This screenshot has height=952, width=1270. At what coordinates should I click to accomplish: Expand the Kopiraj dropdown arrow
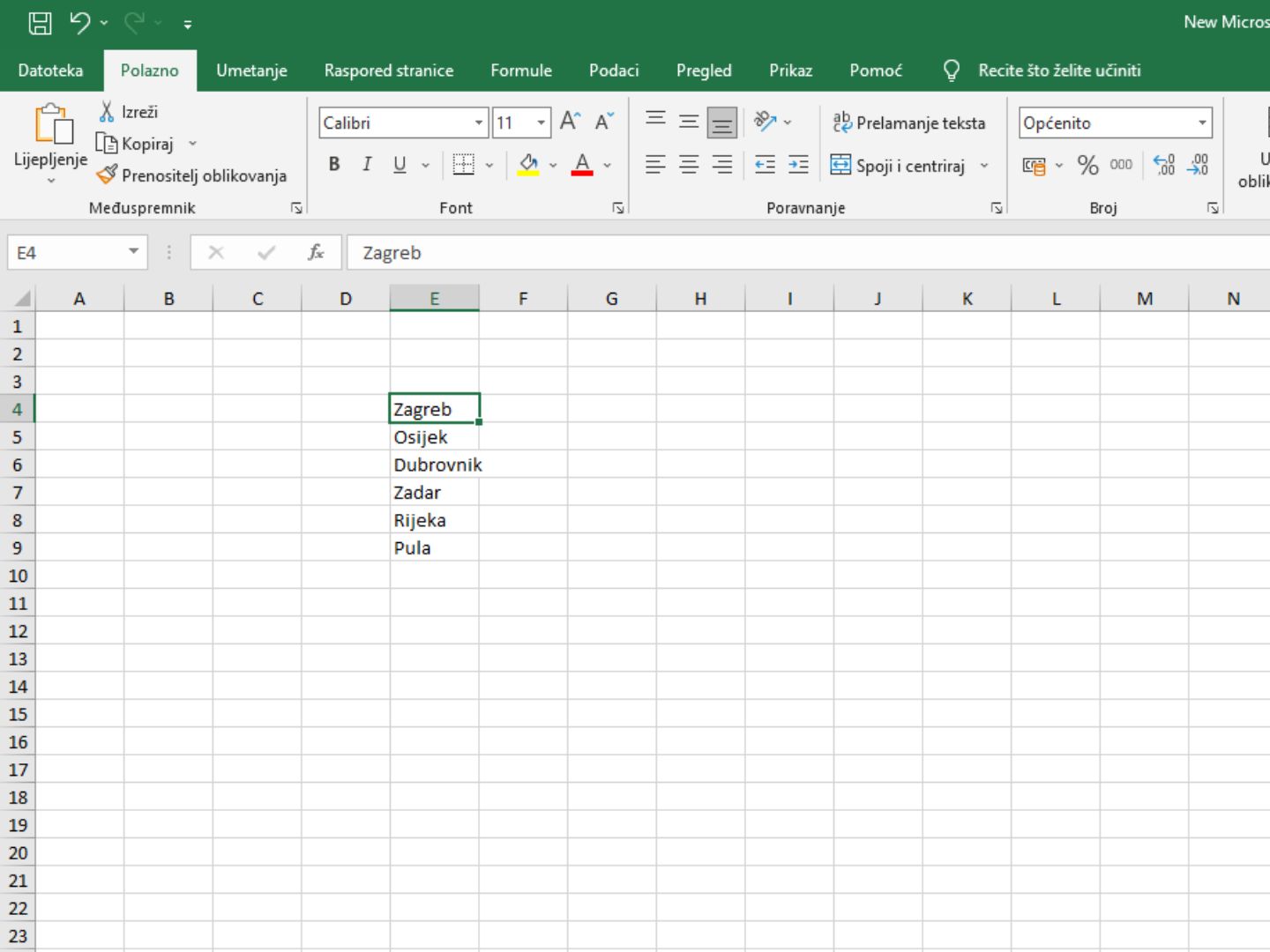pos(192,144)
